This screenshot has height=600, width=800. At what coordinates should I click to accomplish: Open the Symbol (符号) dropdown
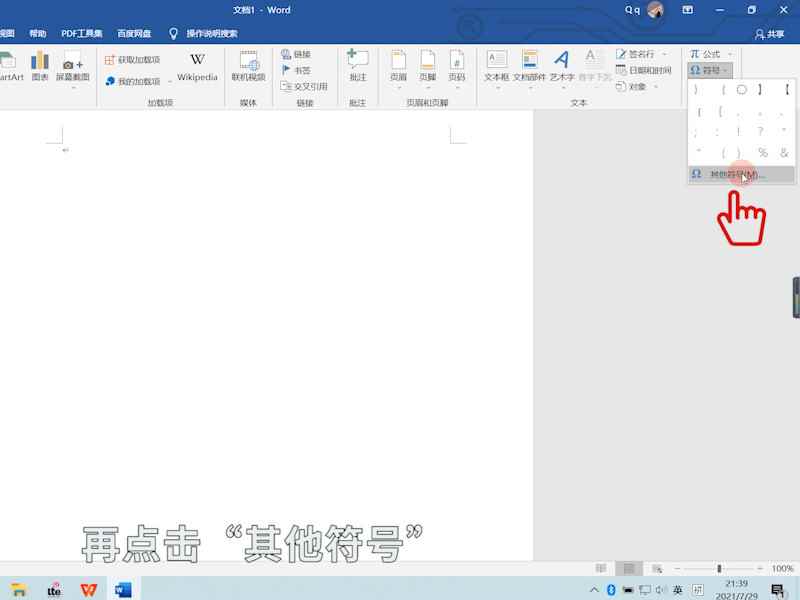click(x=713, y=70)
